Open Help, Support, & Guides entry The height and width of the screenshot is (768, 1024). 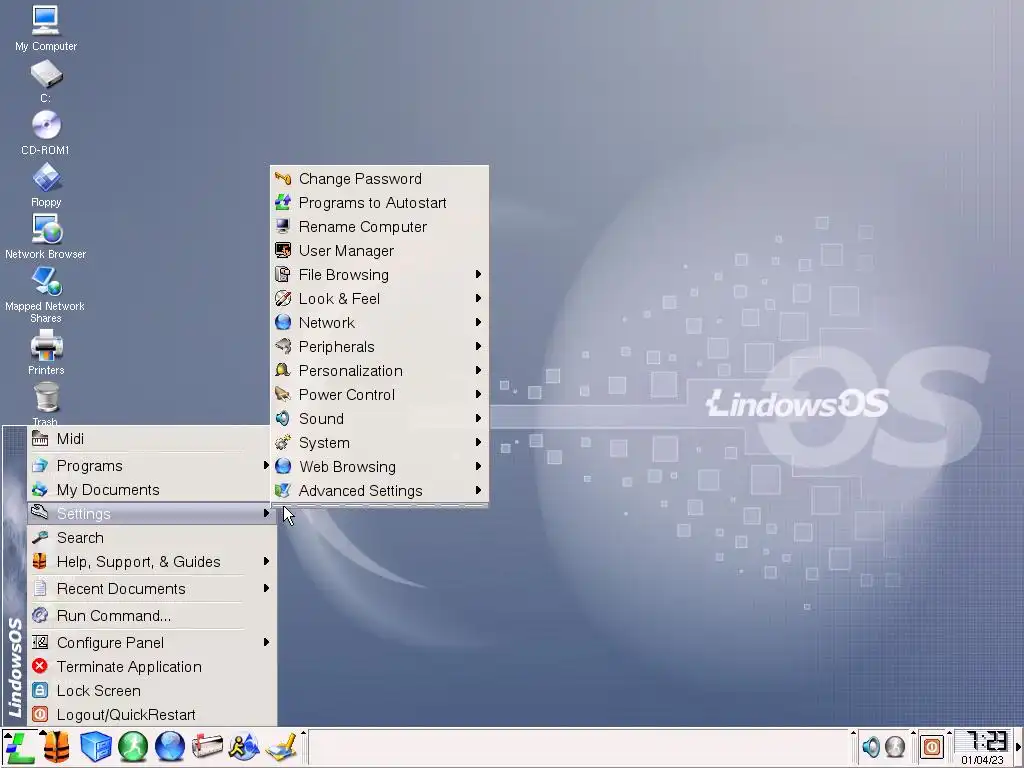point(151,562)
